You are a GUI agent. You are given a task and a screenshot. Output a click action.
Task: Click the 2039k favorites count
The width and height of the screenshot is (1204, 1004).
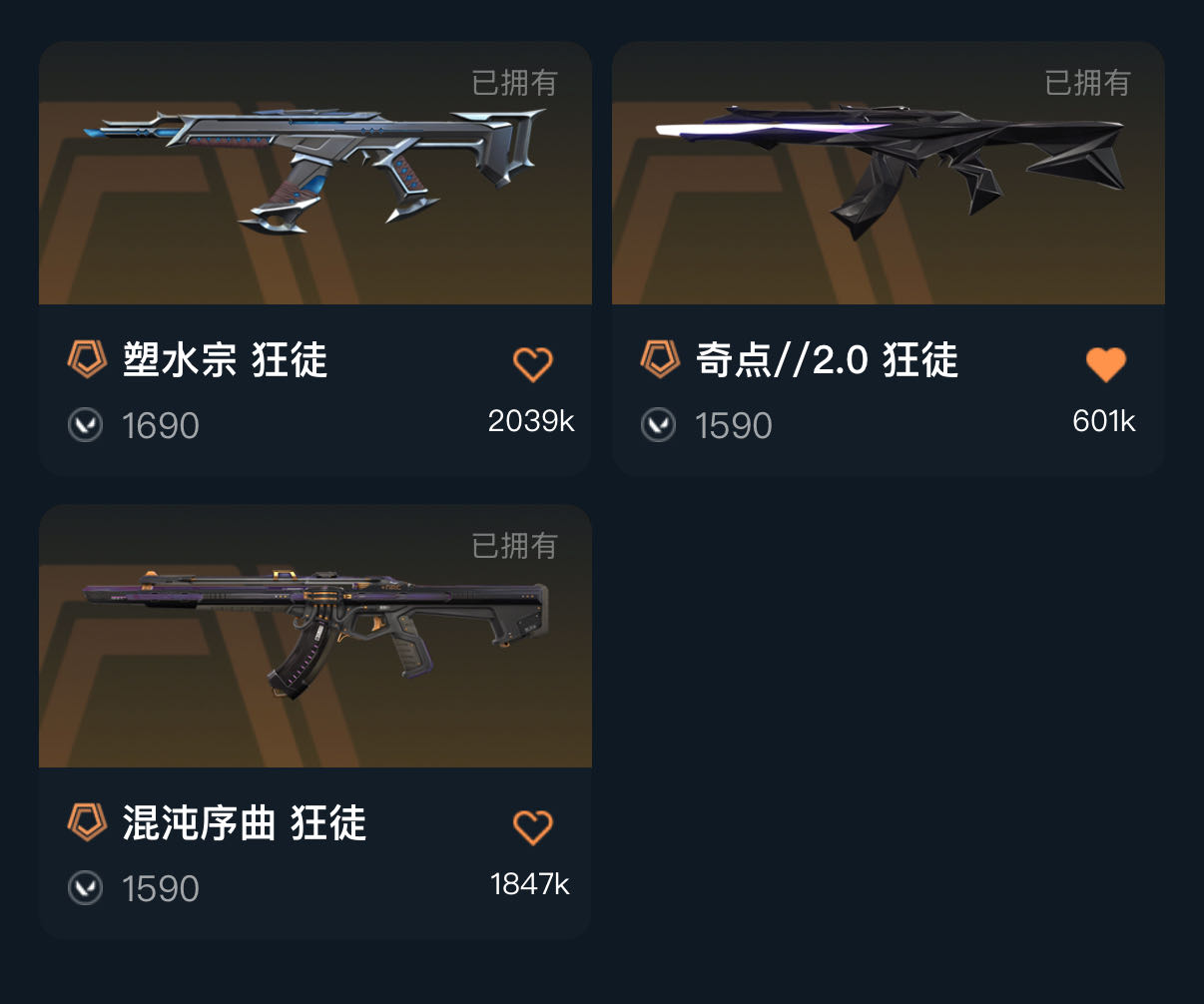(x=531, y=421)
